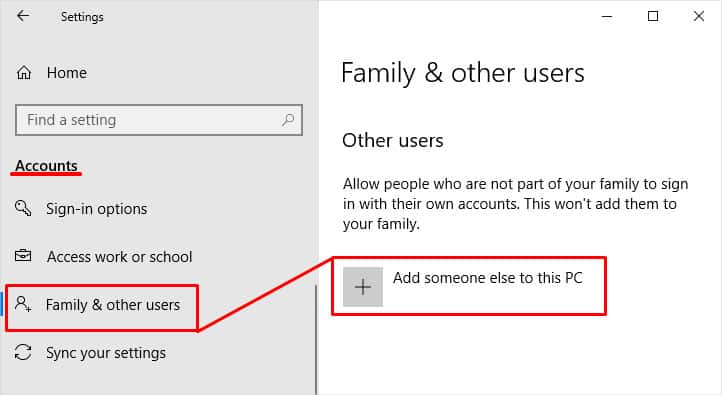The width and height of the screenshot is (722, 395).
Task: Click the circular arrows Sync icon
Action: tap(23, 353)
